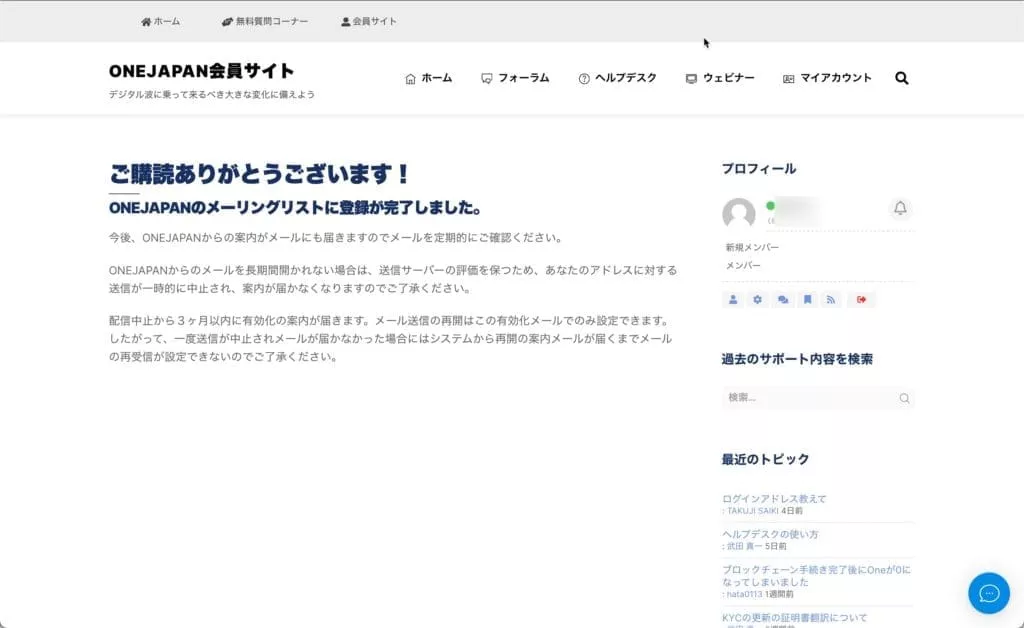Open account settings gear icon
The height and width of the screenshot is (628, 1024).
[758, 299]
